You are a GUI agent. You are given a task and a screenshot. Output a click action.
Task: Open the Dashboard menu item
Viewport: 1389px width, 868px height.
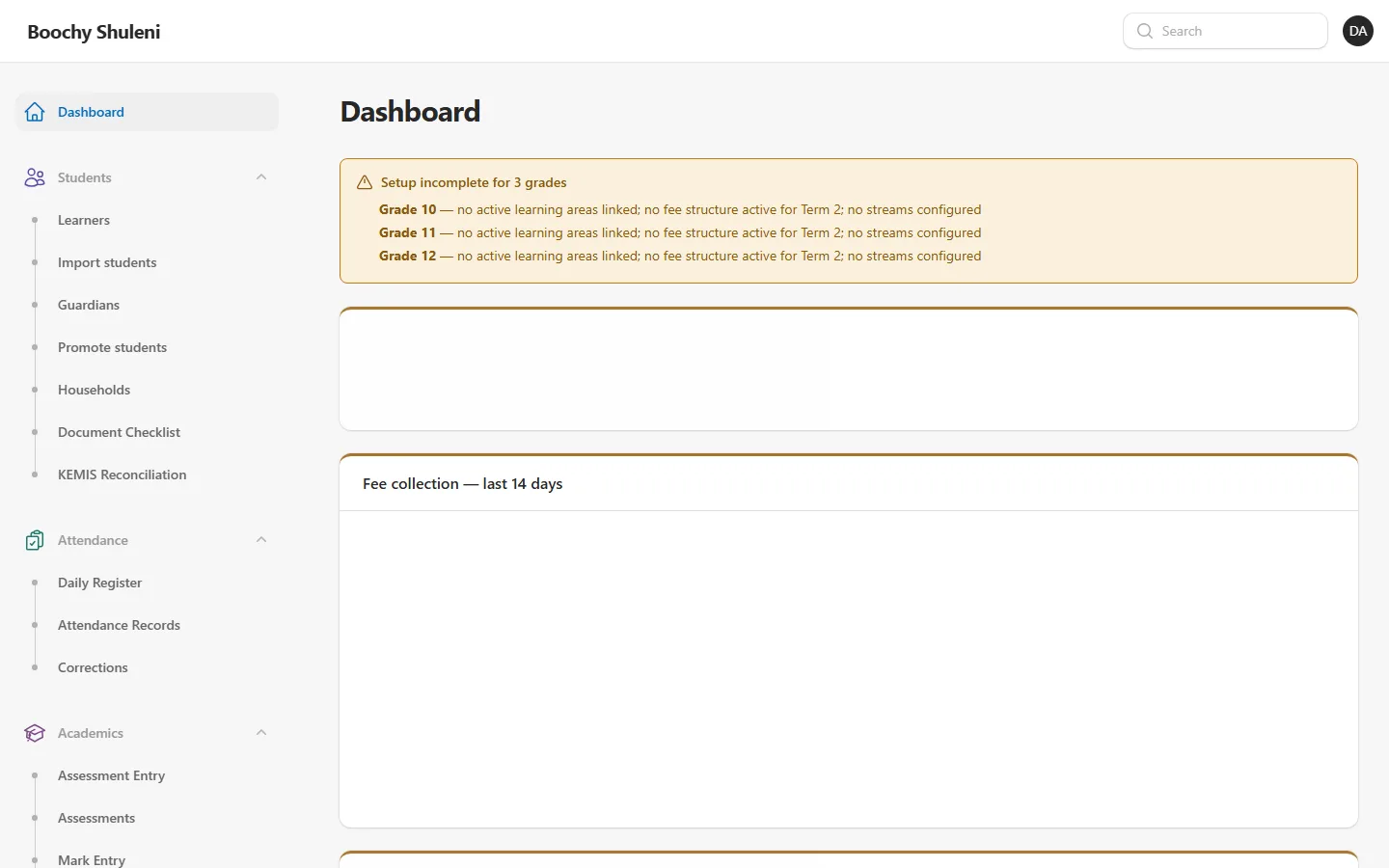pos(147,112)
